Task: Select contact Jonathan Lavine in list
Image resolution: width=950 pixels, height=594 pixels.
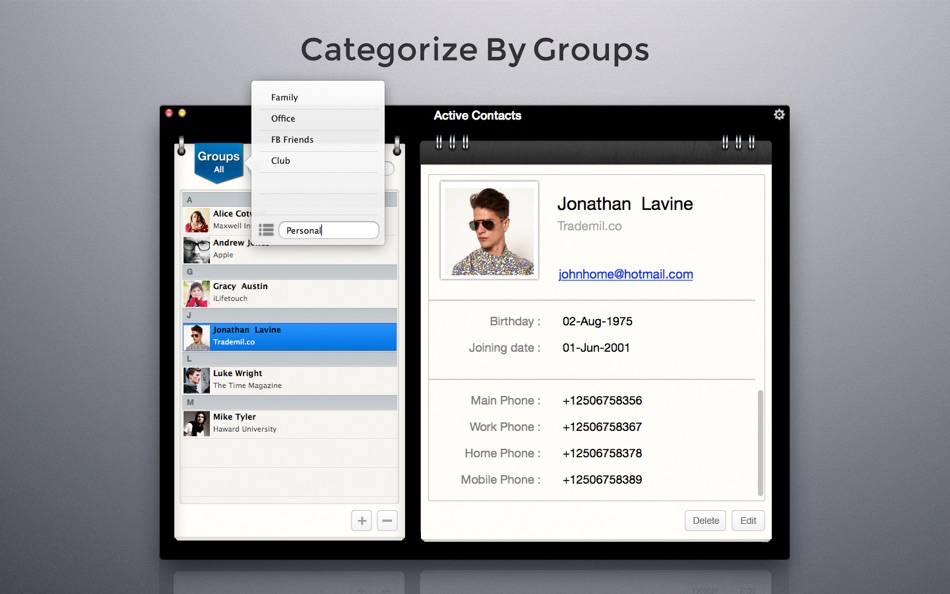Action: [x=290, y=336]
